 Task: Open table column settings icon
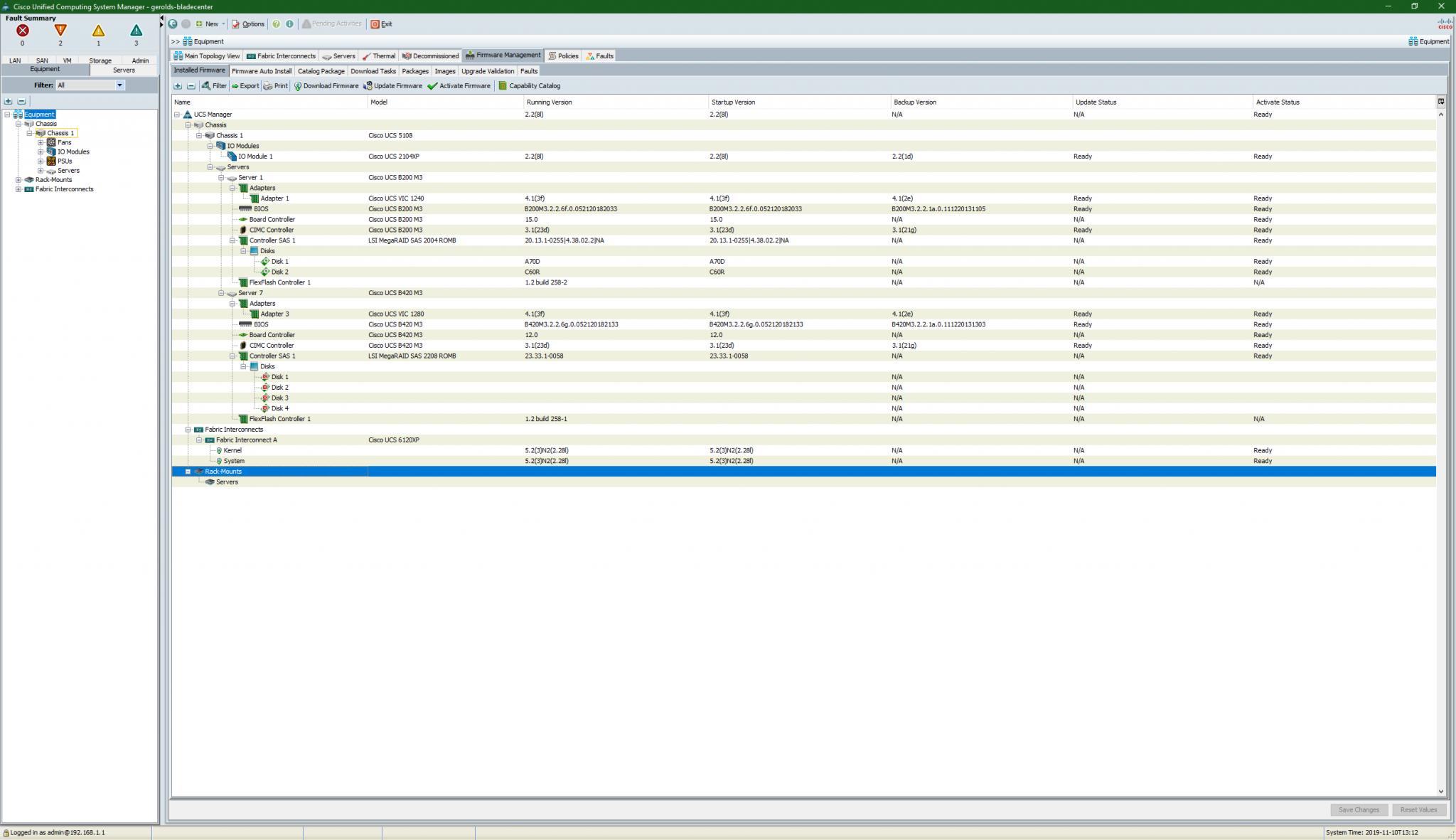(x=1441, y=102)
